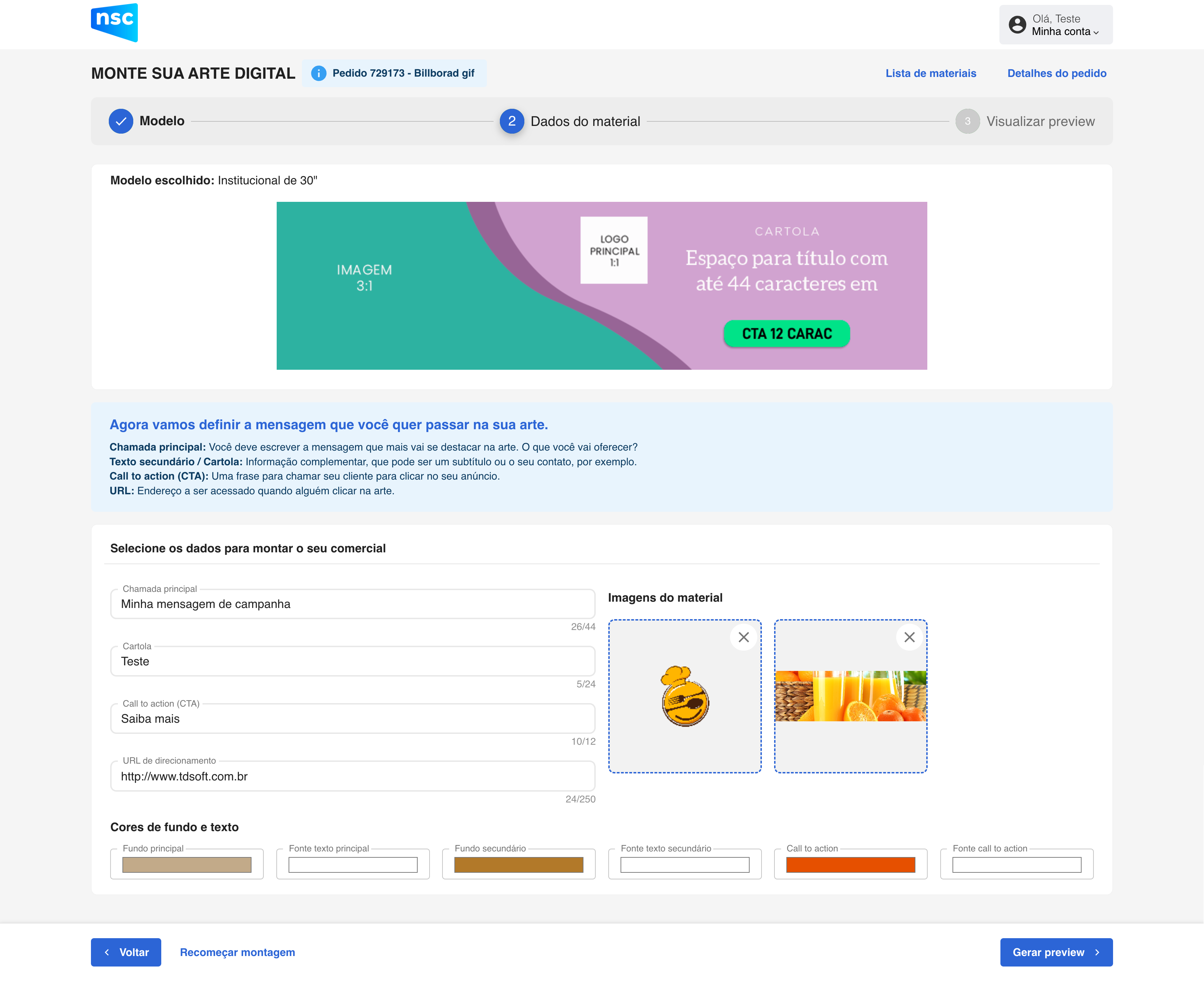Click the Chamada principal text field

[352, 604]
